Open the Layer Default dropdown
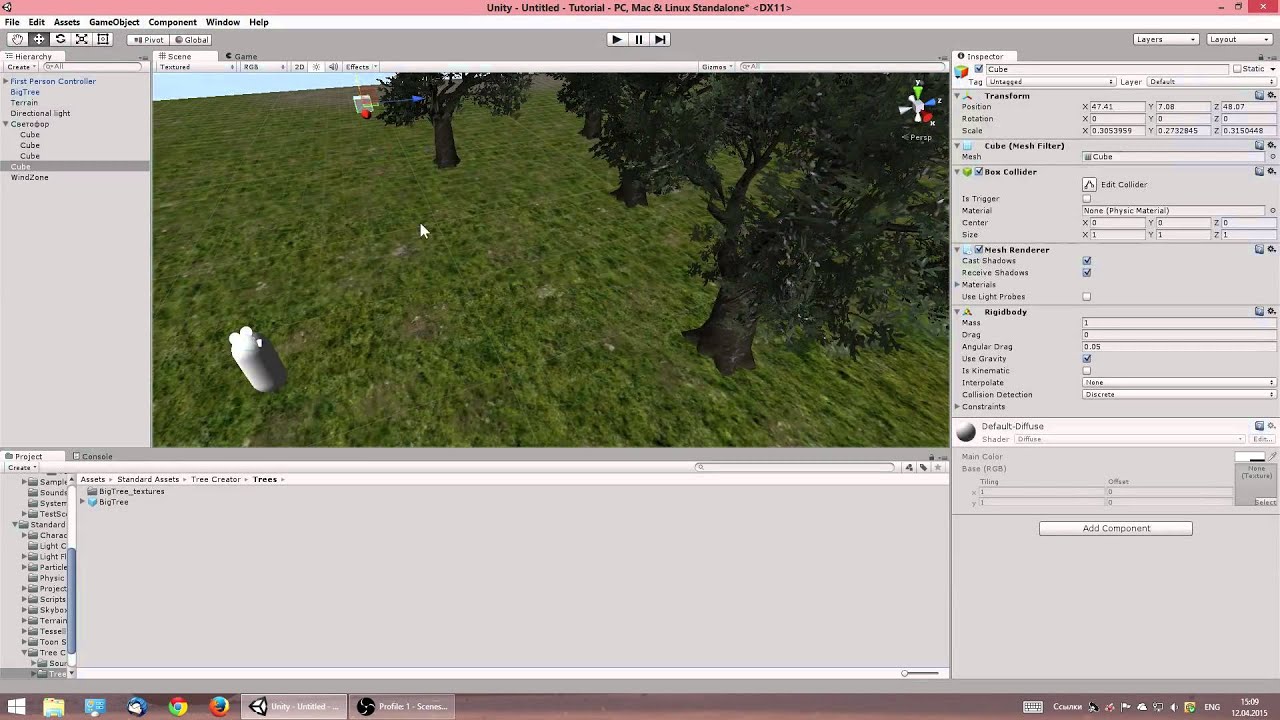 [x=1211, y=82]
